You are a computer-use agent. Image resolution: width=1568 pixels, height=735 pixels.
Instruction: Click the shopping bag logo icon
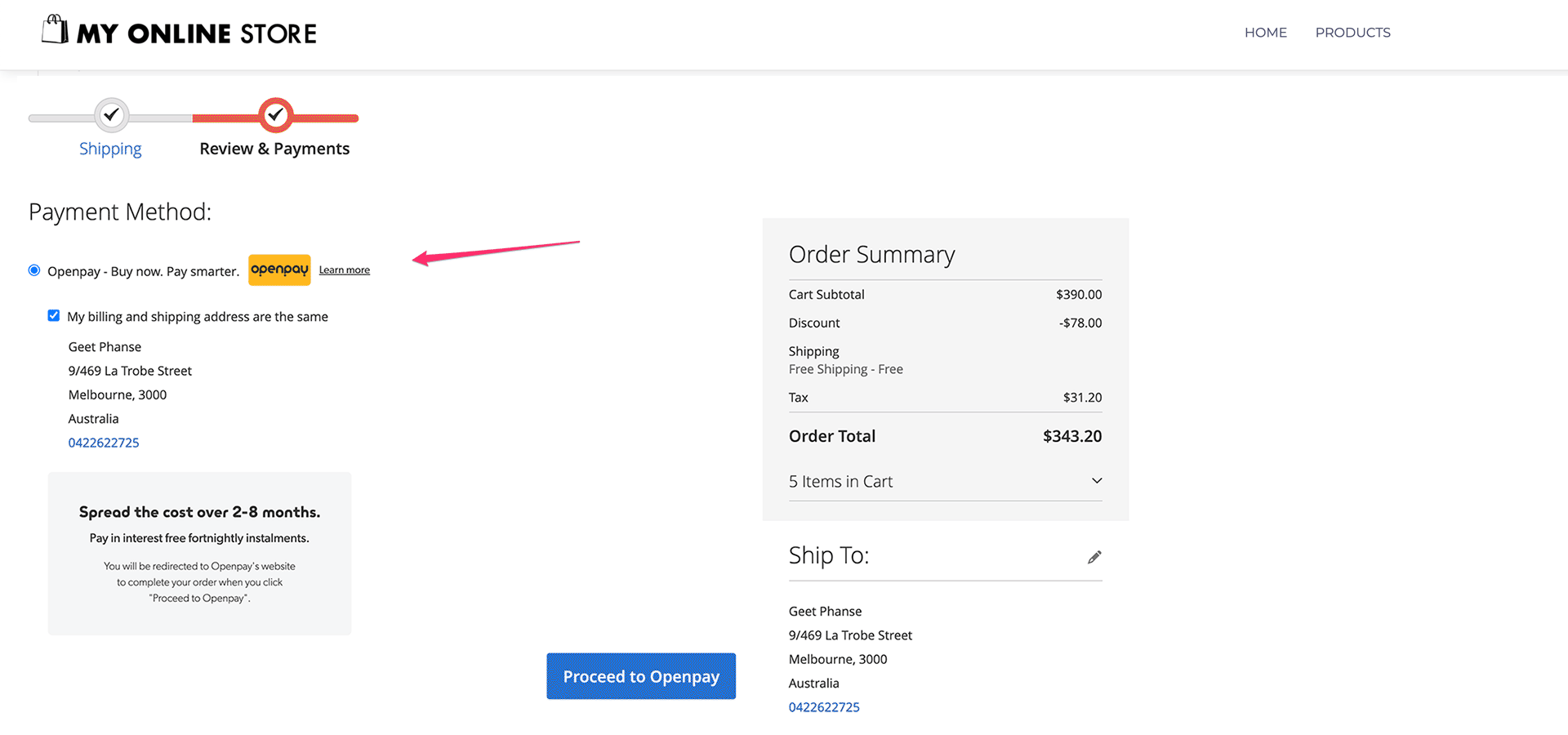53,29
